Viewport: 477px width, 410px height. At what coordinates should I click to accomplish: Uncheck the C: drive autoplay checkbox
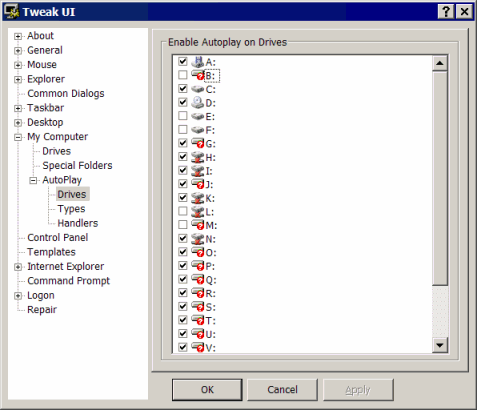pos(183,89)
